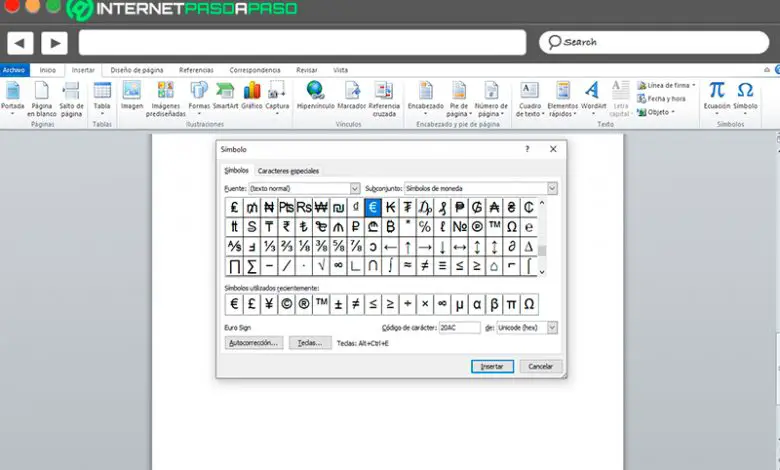Expand the Objeto dropdown arrow
The width and height of the screenshot is (780, 470).
coord(673,112)
